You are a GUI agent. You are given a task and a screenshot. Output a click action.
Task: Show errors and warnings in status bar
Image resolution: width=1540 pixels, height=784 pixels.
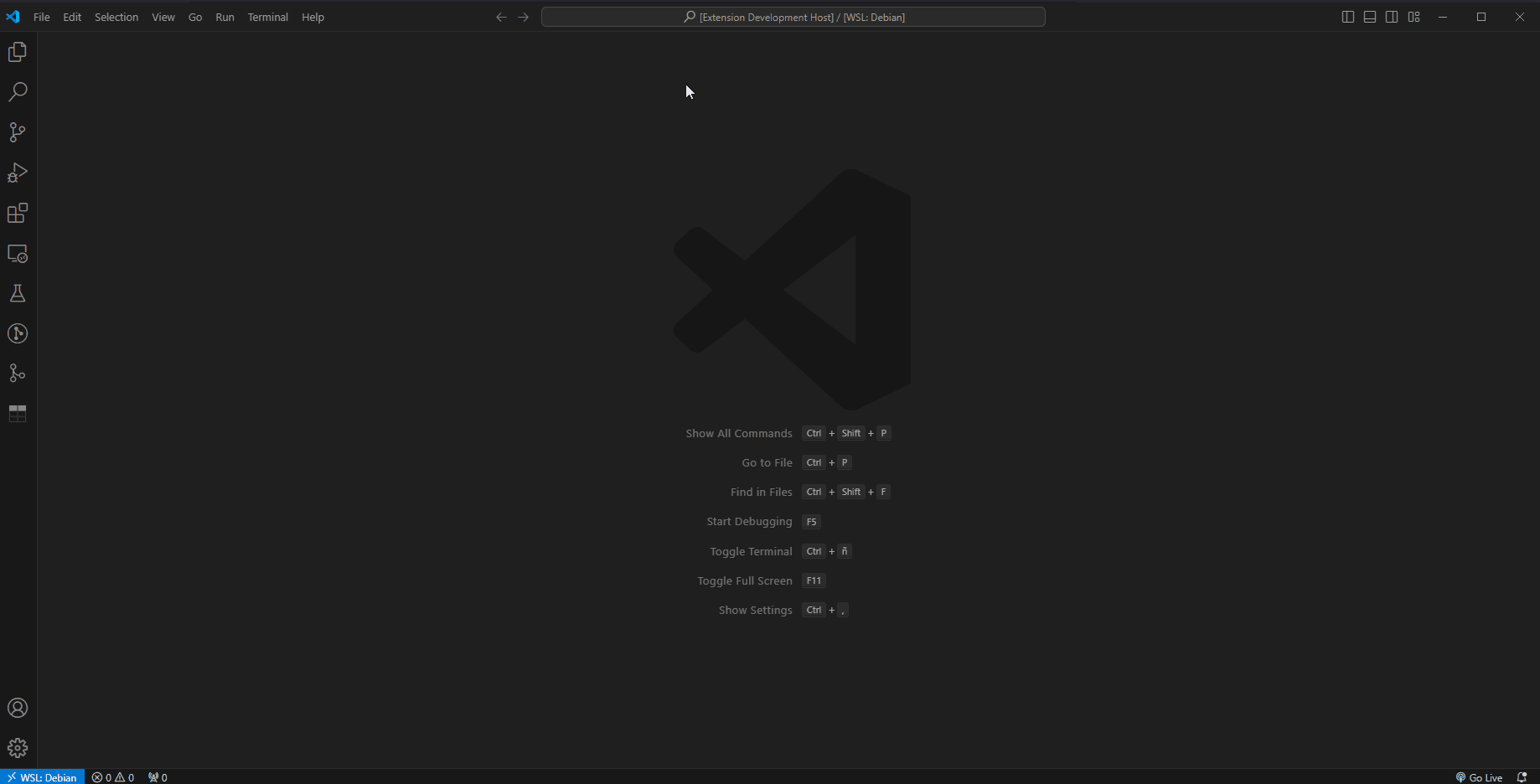coord(113,777)
